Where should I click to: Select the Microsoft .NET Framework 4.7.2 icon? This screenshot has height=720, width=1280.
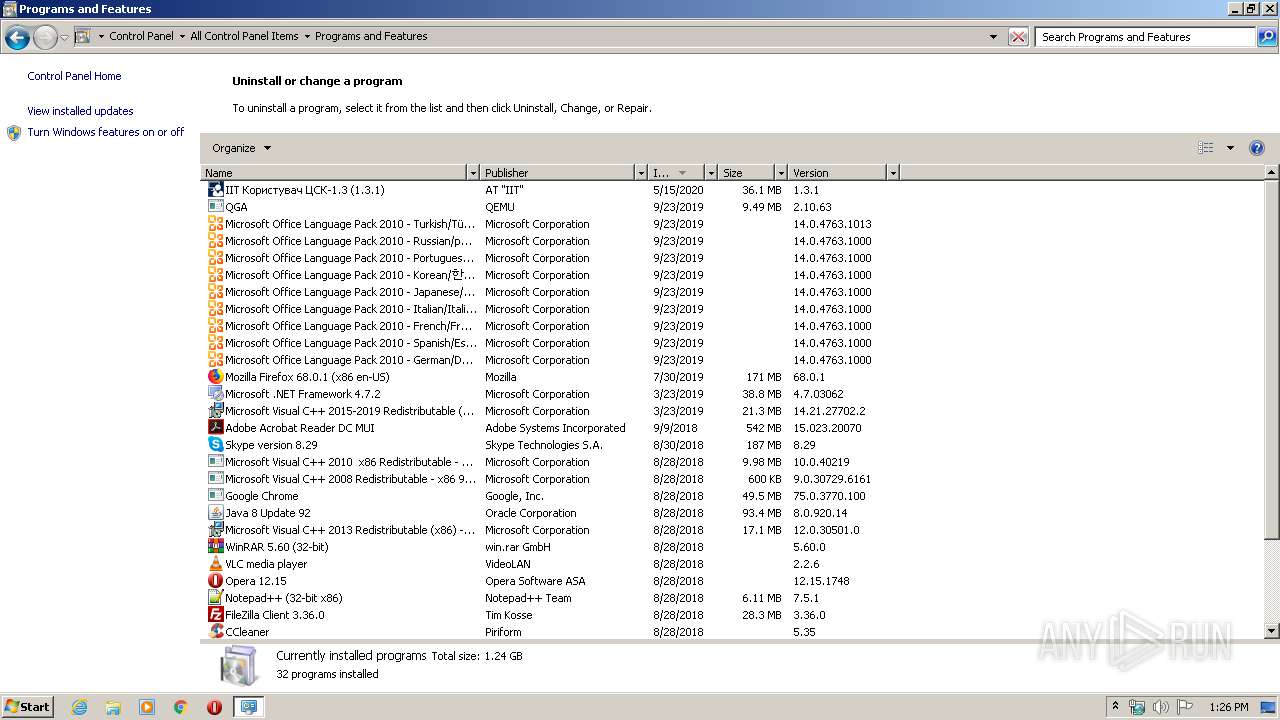click(215, 394)
